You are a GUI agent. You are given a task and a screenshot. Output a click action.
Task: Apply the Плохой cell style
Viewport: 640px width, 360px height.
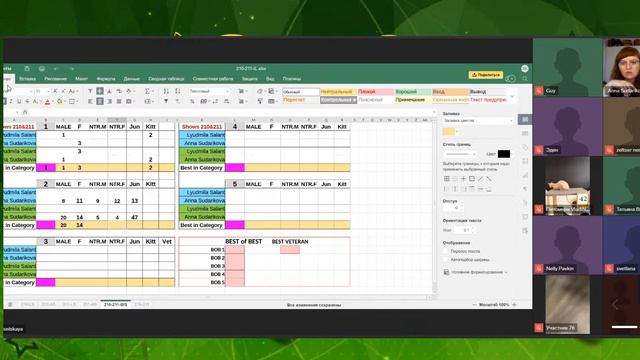(376, 92)
